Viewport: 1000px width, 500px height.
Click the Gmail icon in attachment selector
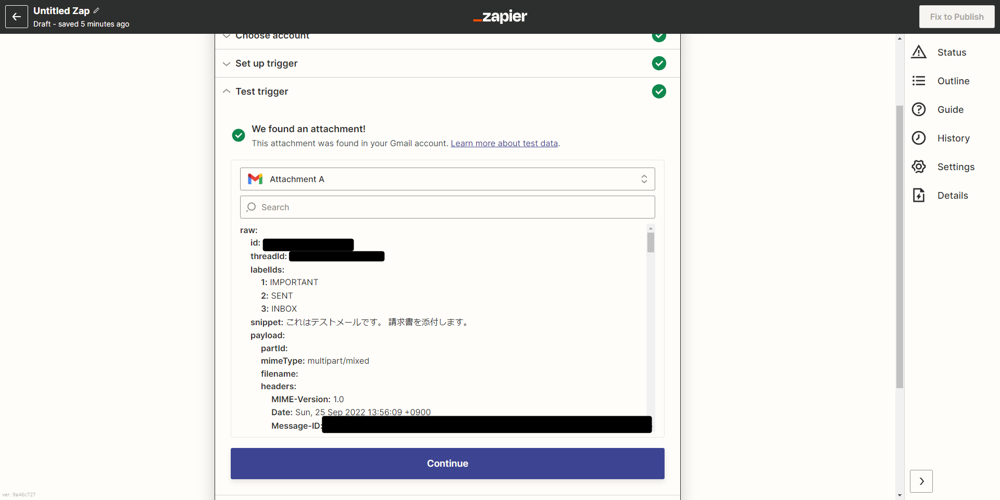(255, 179)
